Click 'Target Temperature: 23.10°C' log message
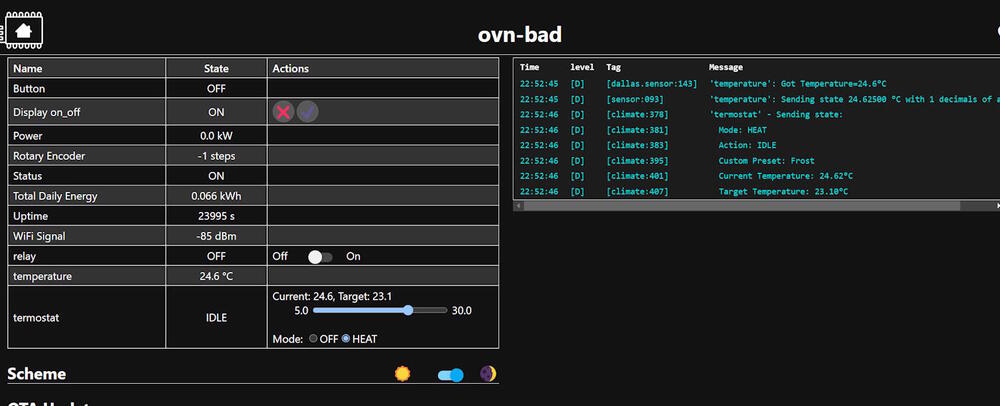This screenshot has width=1000, height=406. (783, 192)
